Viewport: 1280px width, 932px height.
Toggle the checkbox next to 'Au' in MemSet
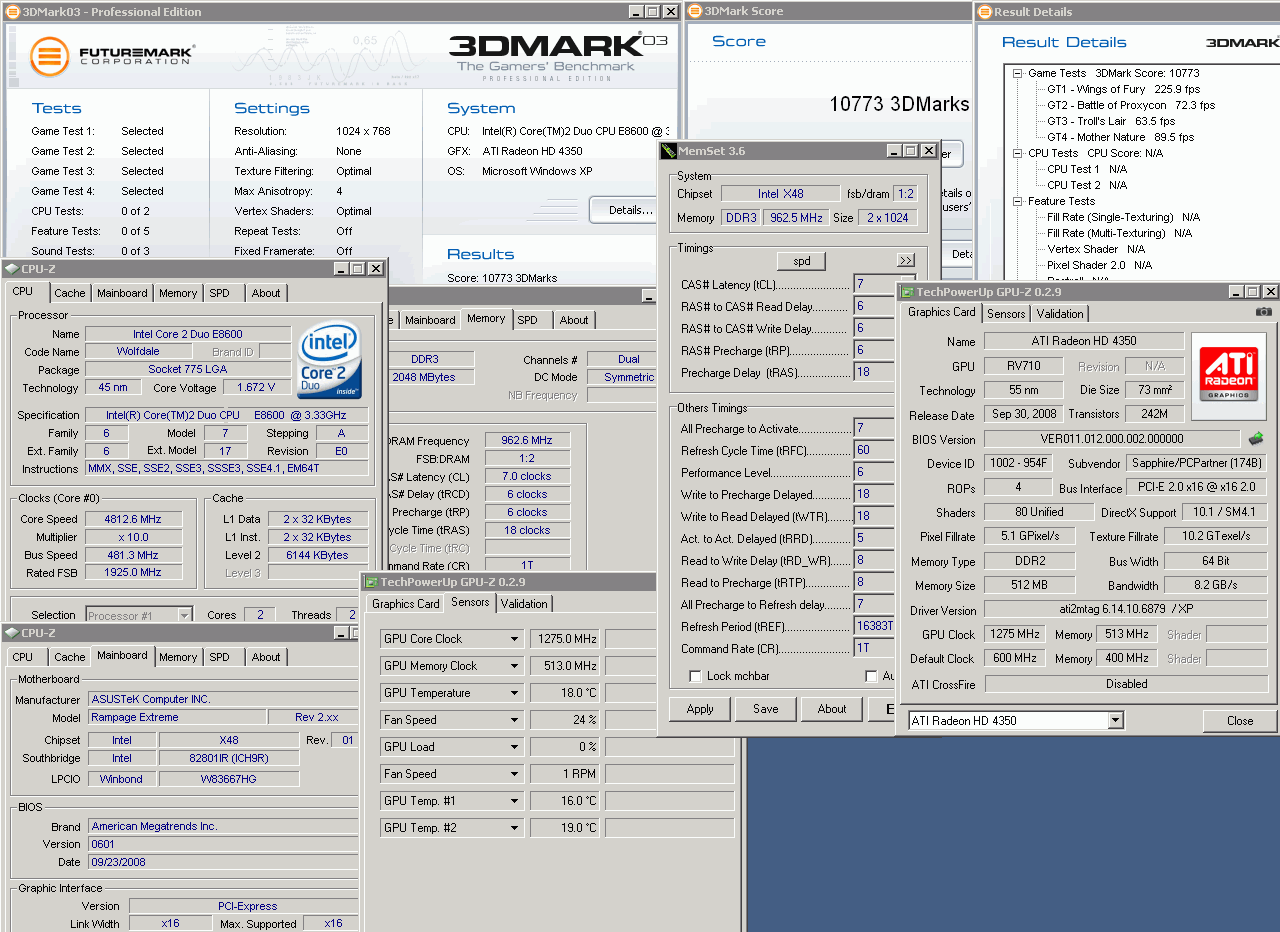[871, 677]
